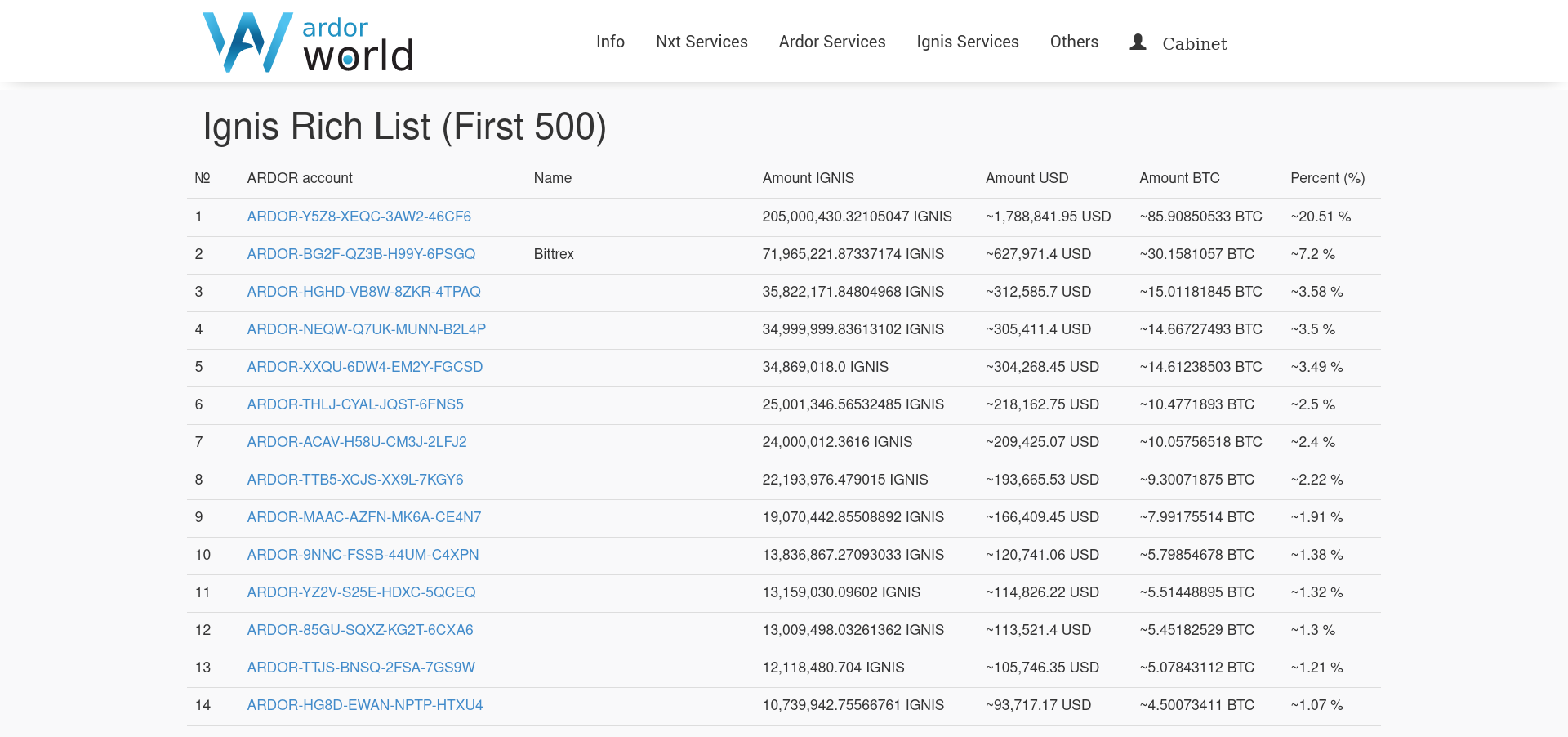
Task: Click the ~9.30071875 BTC value
Action: (1196, 480)
